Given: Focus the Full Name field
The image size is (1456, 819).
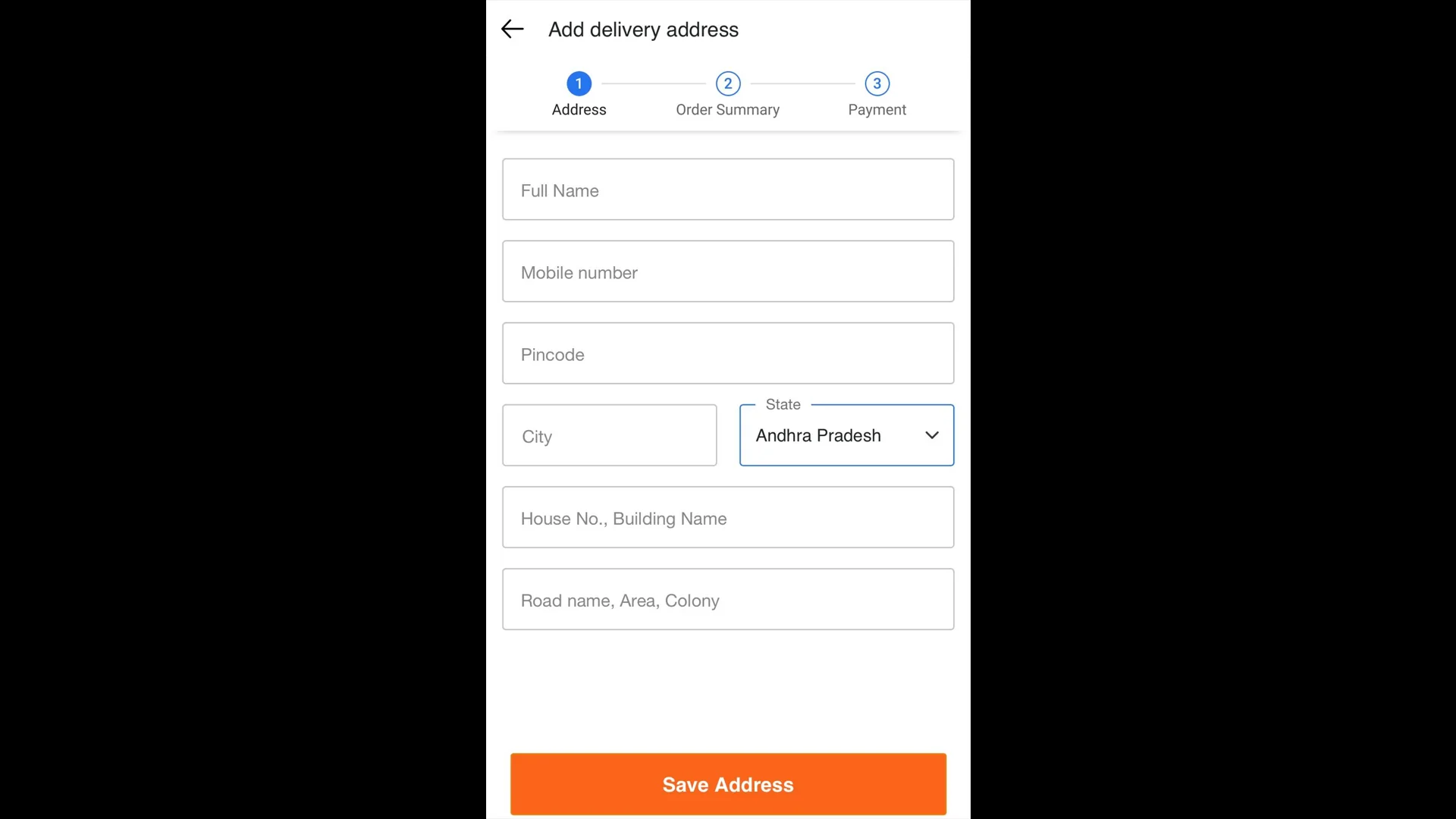Looking at the screenshot, I should 728,190.
